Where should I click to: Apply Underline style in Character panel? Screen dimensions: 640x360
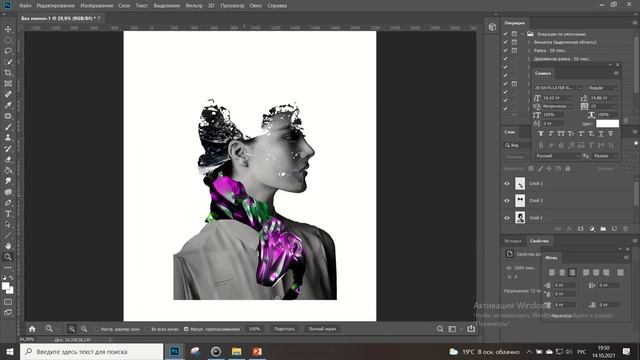601,133
